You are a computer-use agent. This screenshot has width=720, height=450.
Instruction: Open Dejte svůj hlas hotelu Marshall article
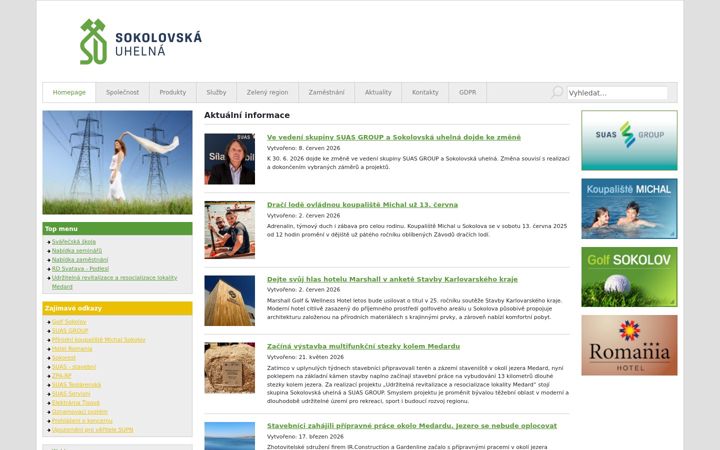[392, 279]
